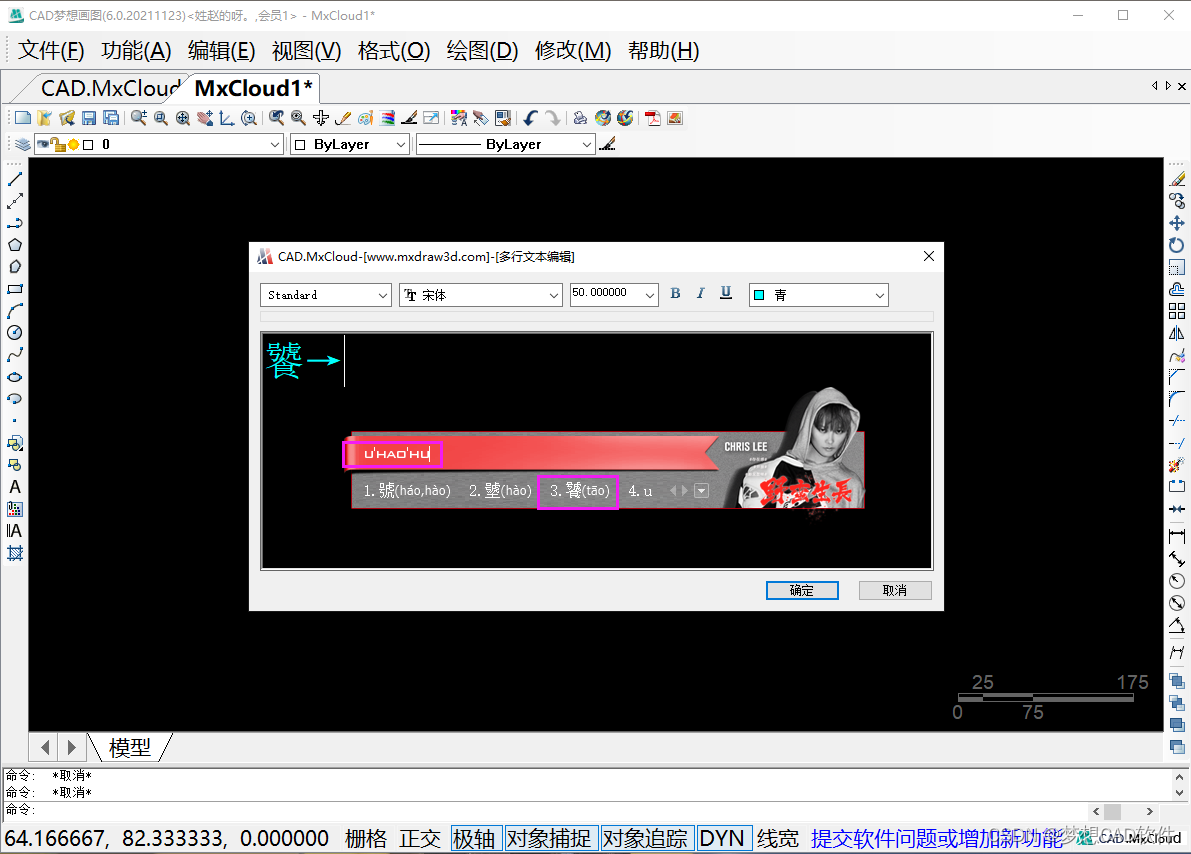Screen dimensions: 1191x854
Task: Select the Rectangle drawing tool
Action: tap(14, 289)
